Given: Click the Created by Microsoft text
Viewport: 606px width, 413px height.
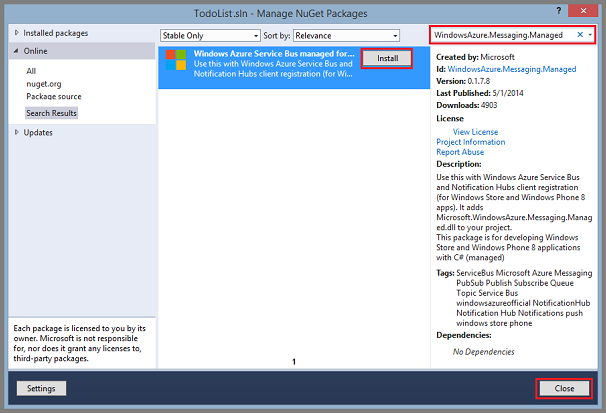Looking at the screenshot, I should pyautogui.click(x=475, y=57).
